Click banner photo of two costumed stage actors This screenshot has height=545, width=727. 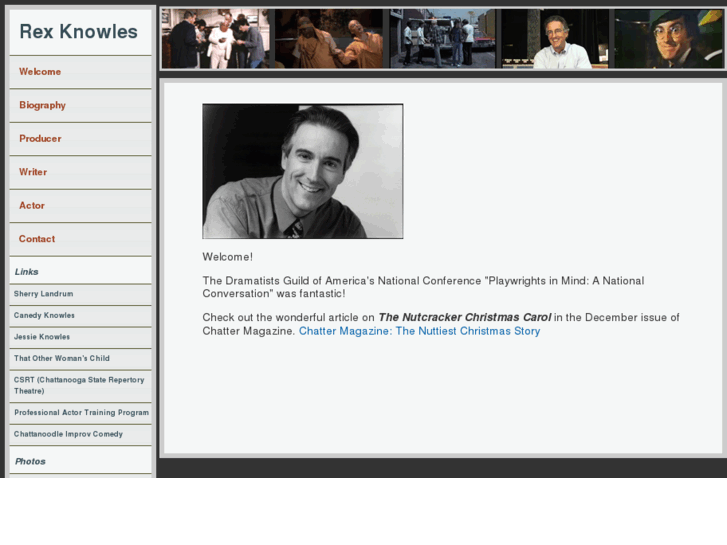[x=329, y=38]
